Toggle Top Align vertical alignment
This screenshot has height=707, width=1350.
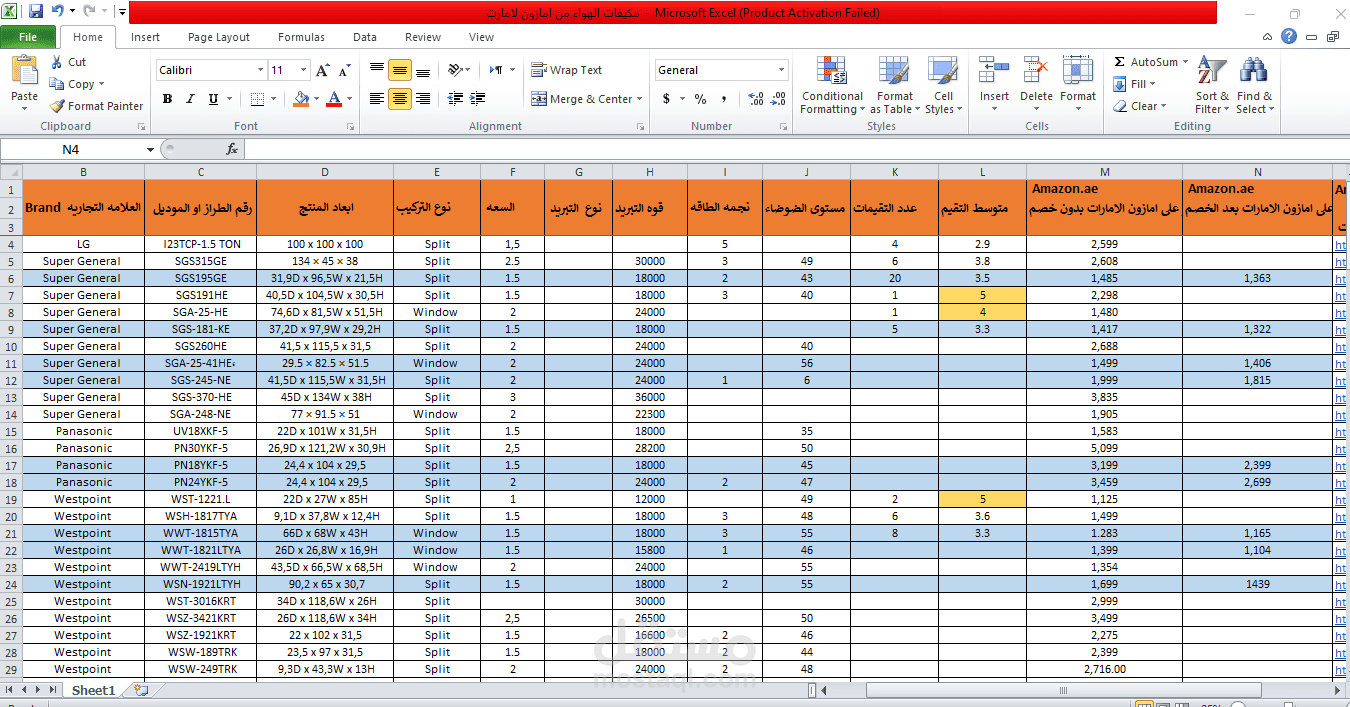[x=377, y=70]
